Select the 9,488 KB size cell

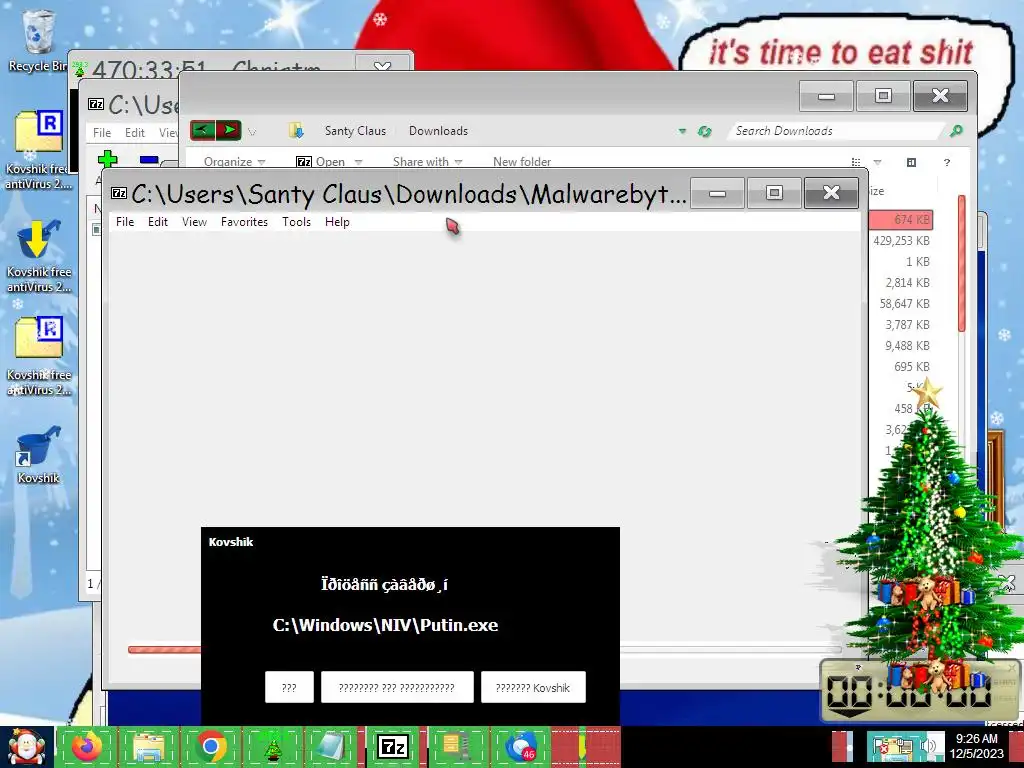(907, 345)
